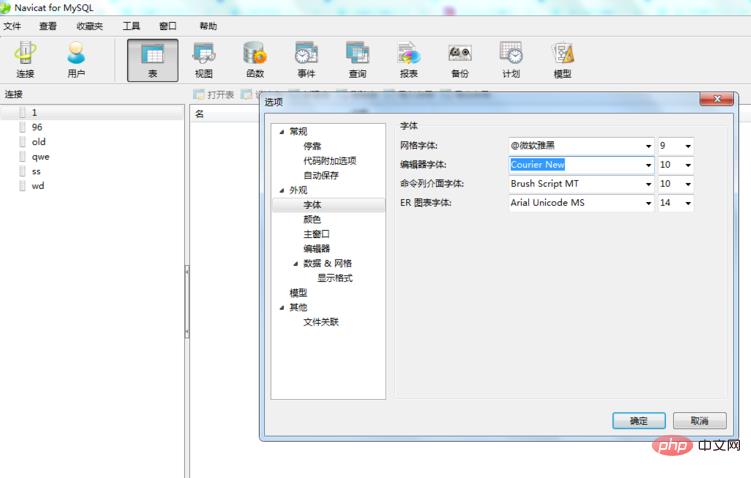Select 模型 in the options tree

pyautogui.click(x=298, y=293)
